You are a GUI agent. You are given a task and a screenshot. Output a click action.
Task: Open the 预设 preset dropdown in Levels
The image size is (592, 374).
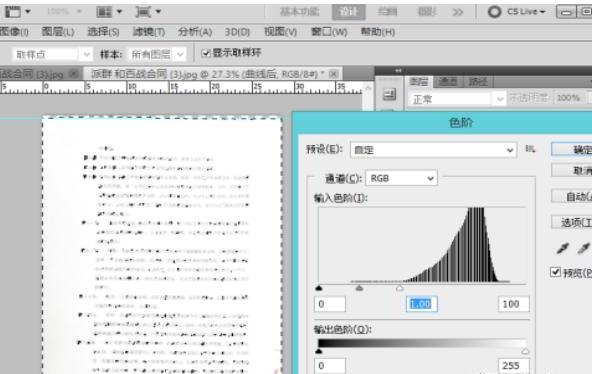pos(433,150)
